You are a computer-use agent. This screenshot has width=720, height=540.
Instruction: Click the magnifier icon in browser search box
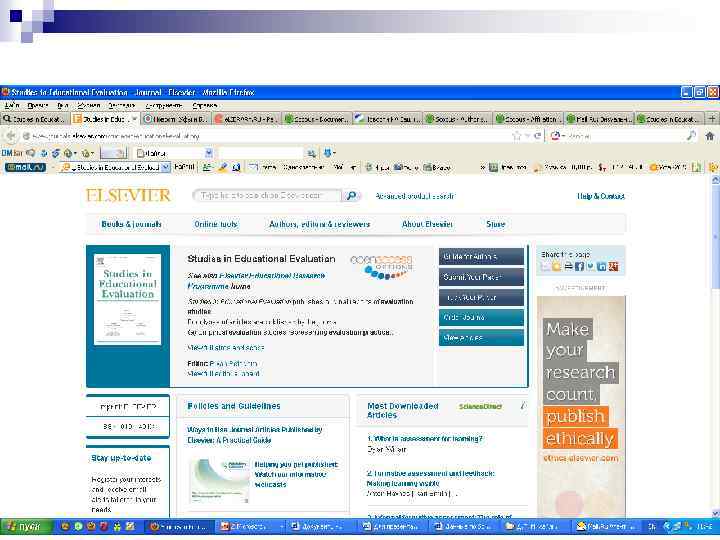tap(691, 135)
